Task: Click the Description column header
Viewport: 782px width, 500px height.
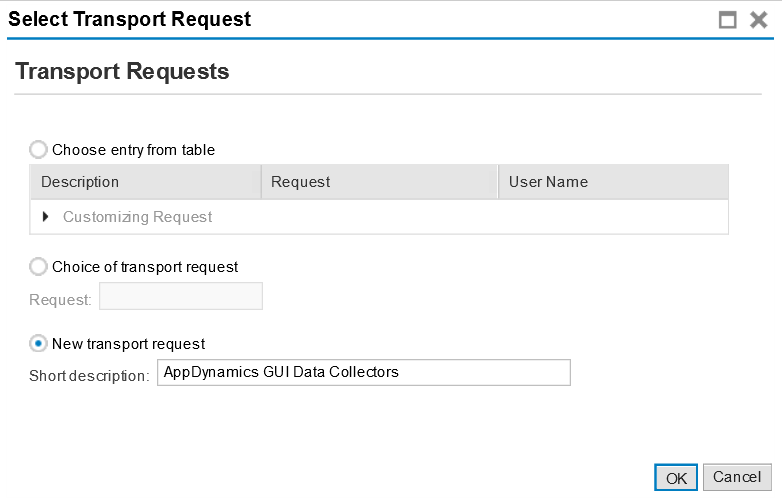Action: pos(146,182)
